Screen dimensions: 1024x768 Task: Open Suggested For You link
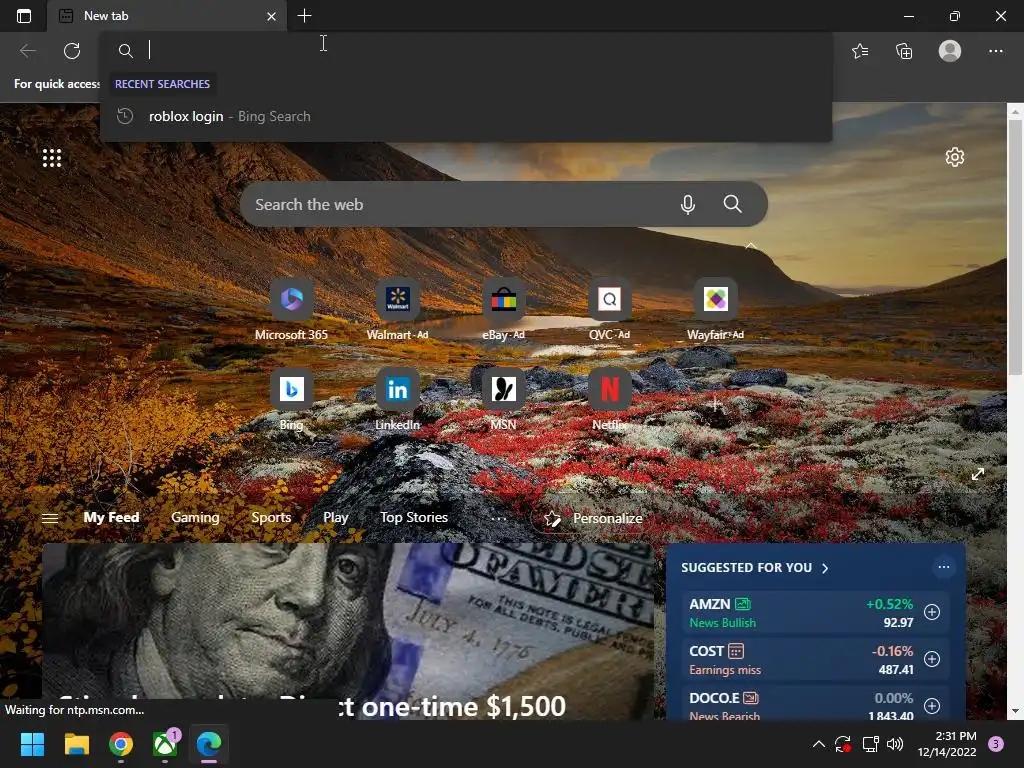point(754,568)
